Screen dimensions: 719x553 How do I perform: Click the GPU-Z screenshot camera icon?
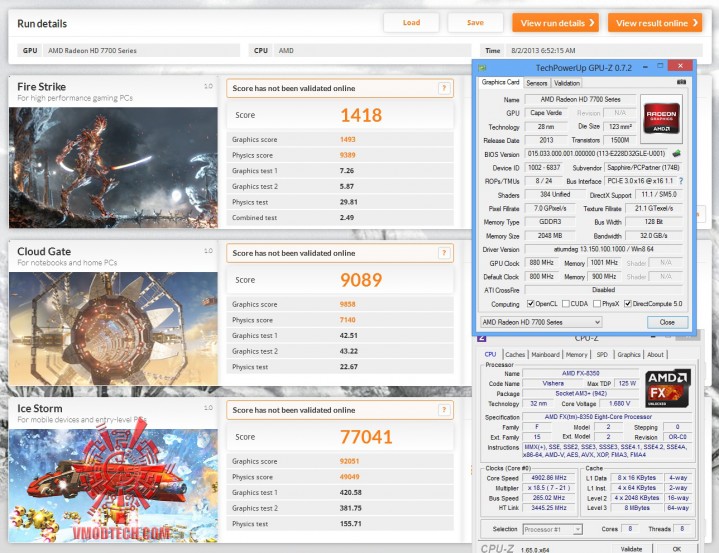pyautogui.click(x=681, y=82)
